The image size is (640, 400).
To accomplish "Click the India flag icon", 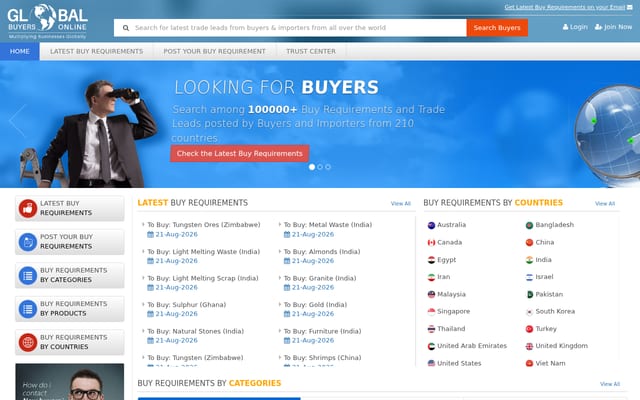I will click(x=529, y=260).
